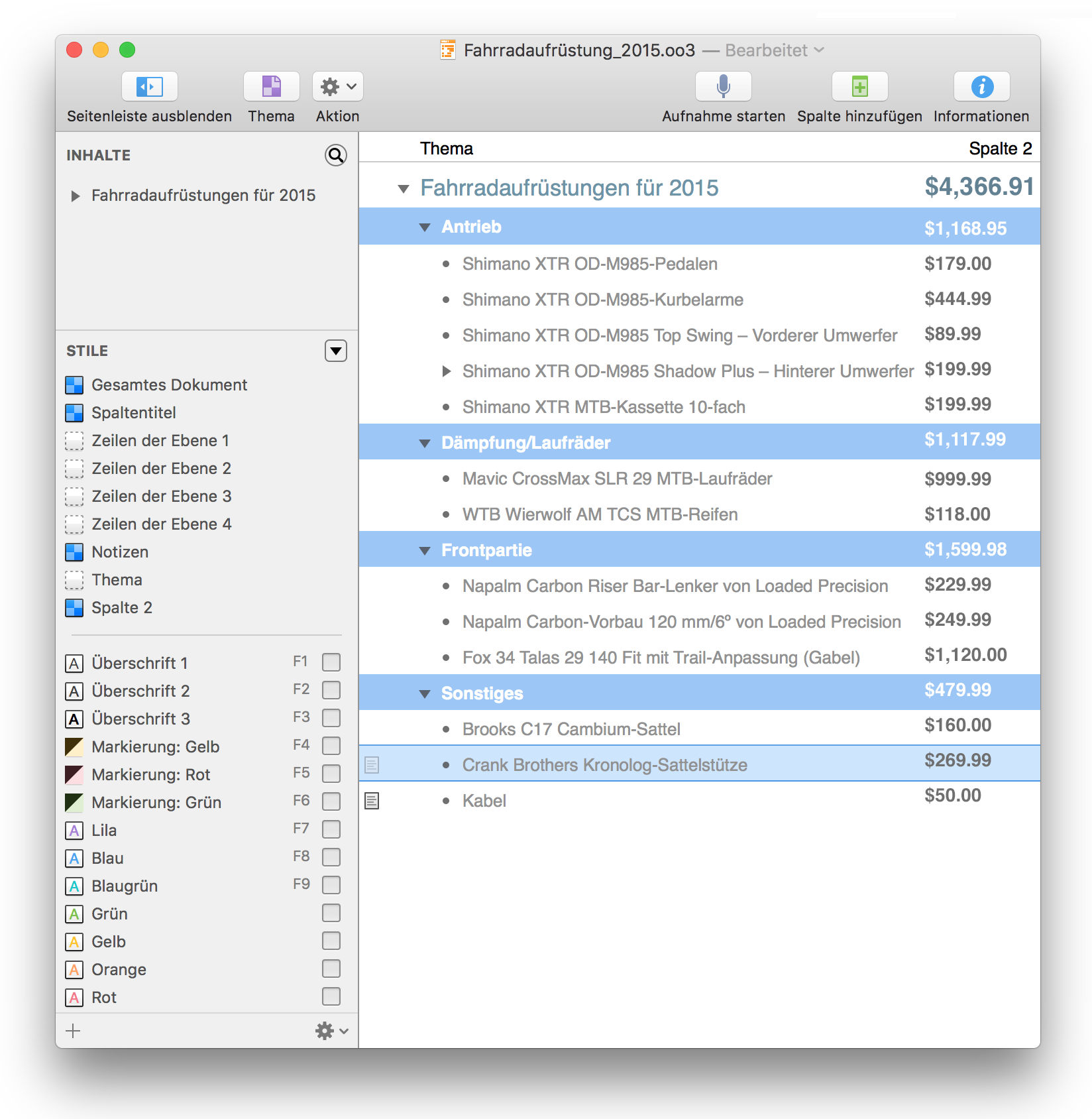Screen dimensions: 1092x1119
Task: Expand the Shadow Plus Hinterer Umwerfer row
Action: (x=446, y=371)
